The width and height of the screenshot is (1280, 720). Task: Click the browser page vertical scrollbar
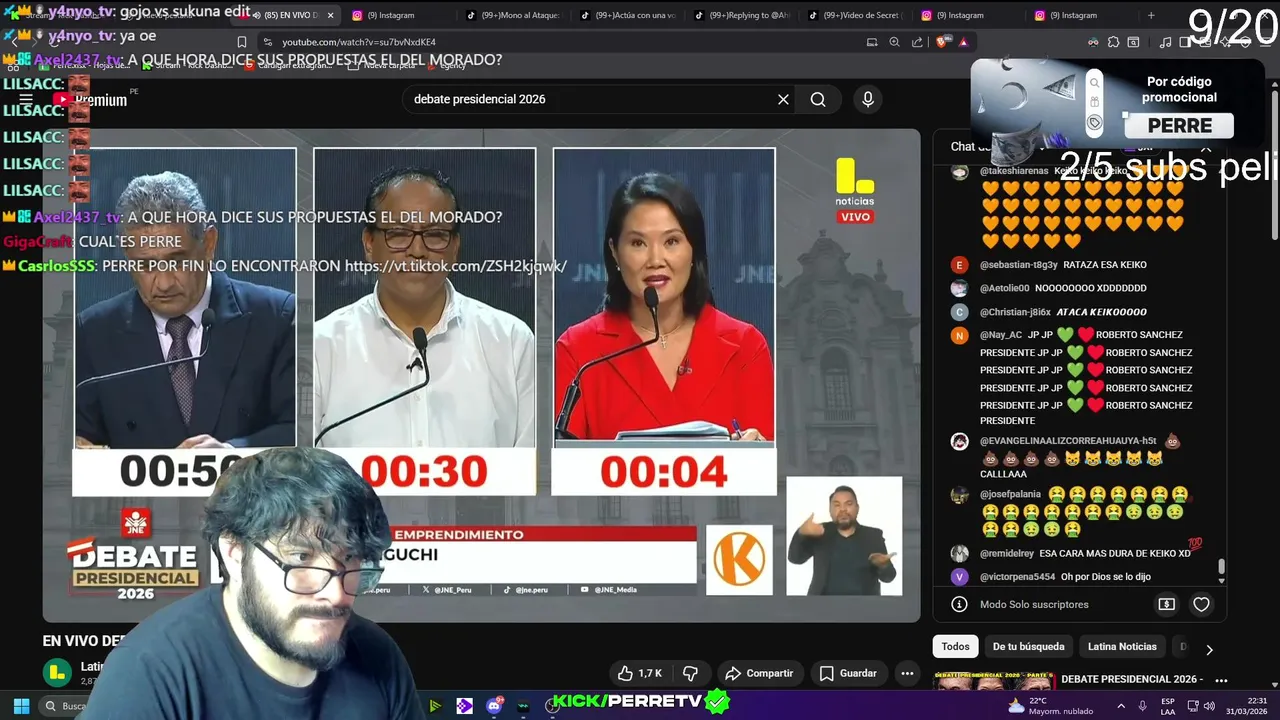click(1274, 165)
